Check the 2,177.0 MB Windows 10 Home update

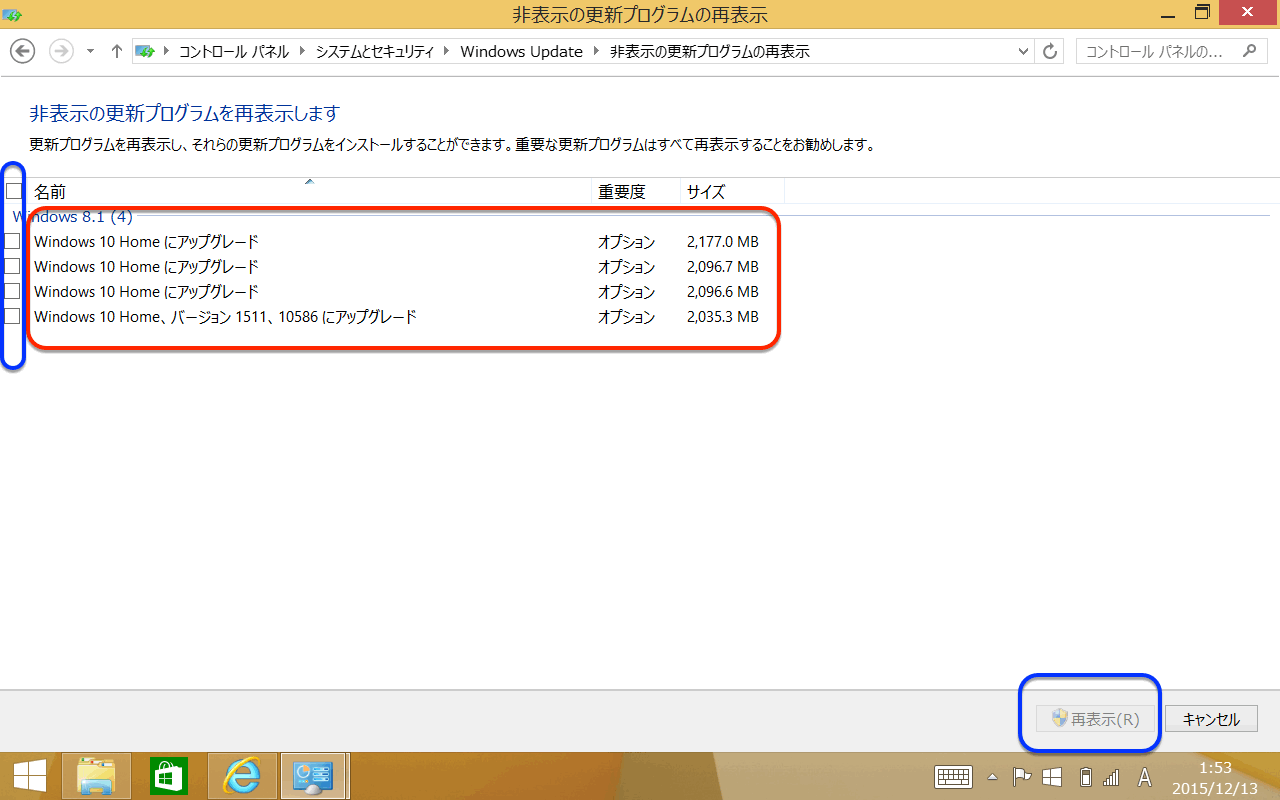(12, 241)
